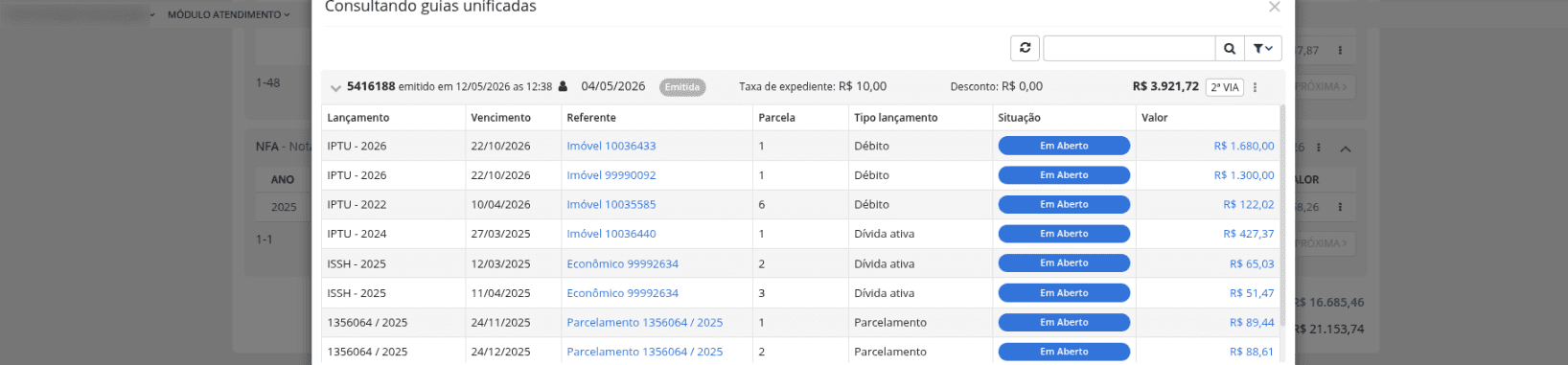
Task: Click Em Aberto badge for due date 24/12/2025
Action: (1064, 352)
